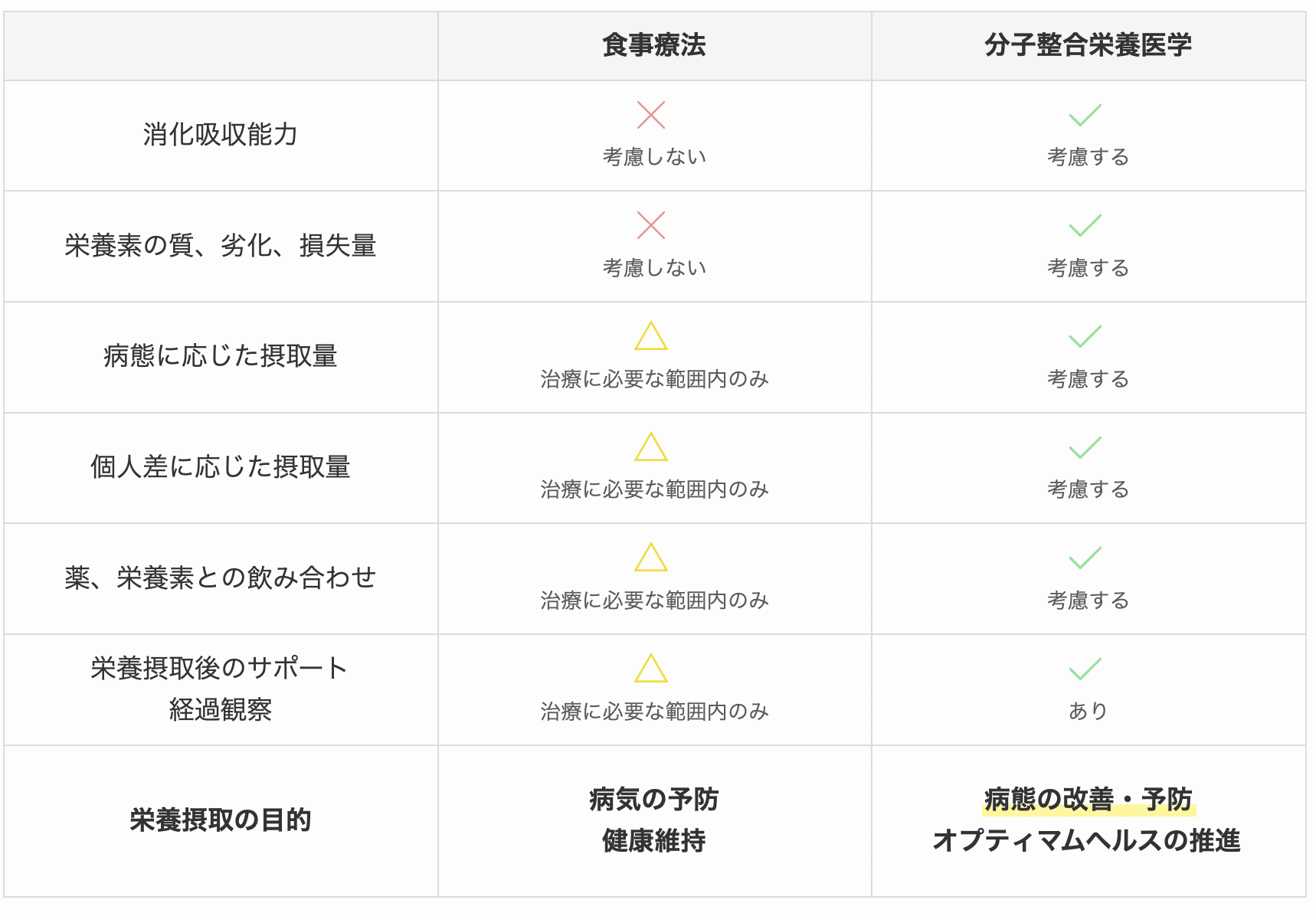
Task: Click the 経過観察 label text
Action: coord(220,710)
